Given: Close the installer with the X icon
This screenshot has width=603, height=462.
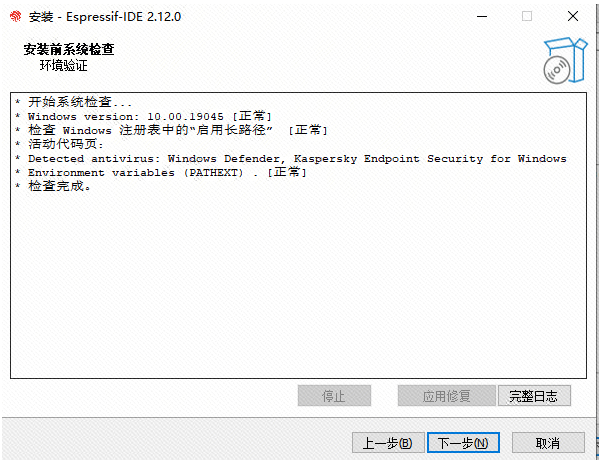Looking at the screenshot, I should 573,17.
